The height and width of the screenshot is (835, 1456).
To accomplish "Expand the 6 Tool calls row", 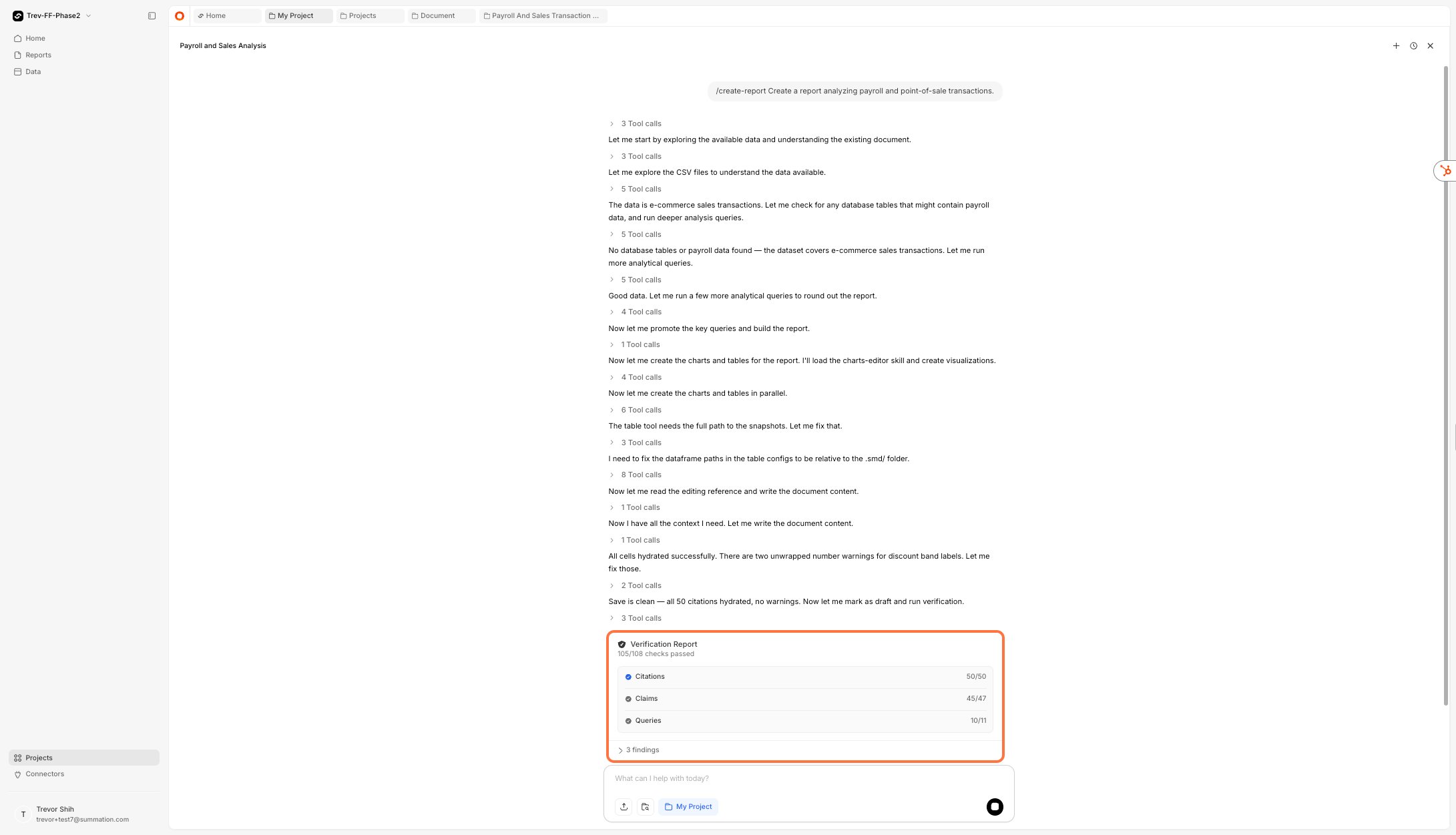I will (635, 410).
